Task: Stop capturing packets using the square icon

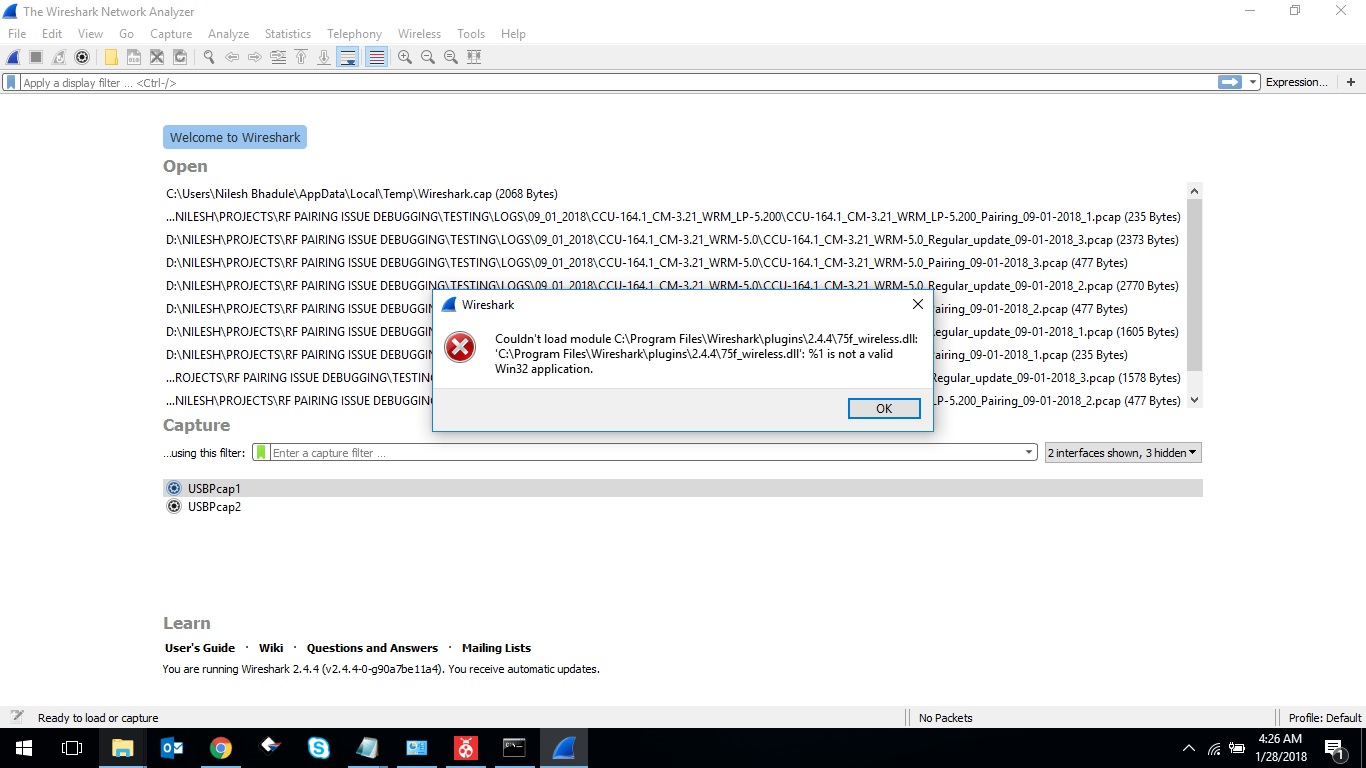Action: 36,57
